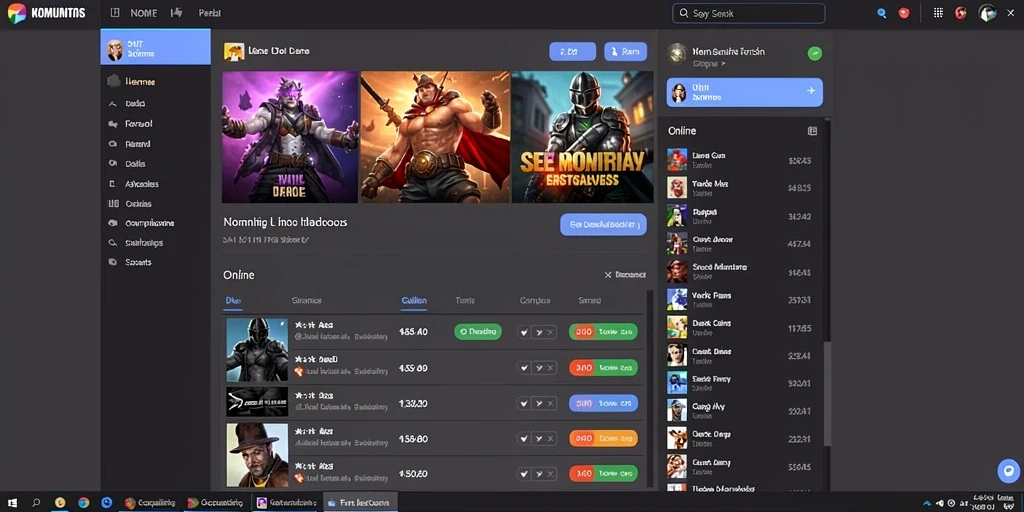Click the green checkmark status icon

[x=815, y=54]
